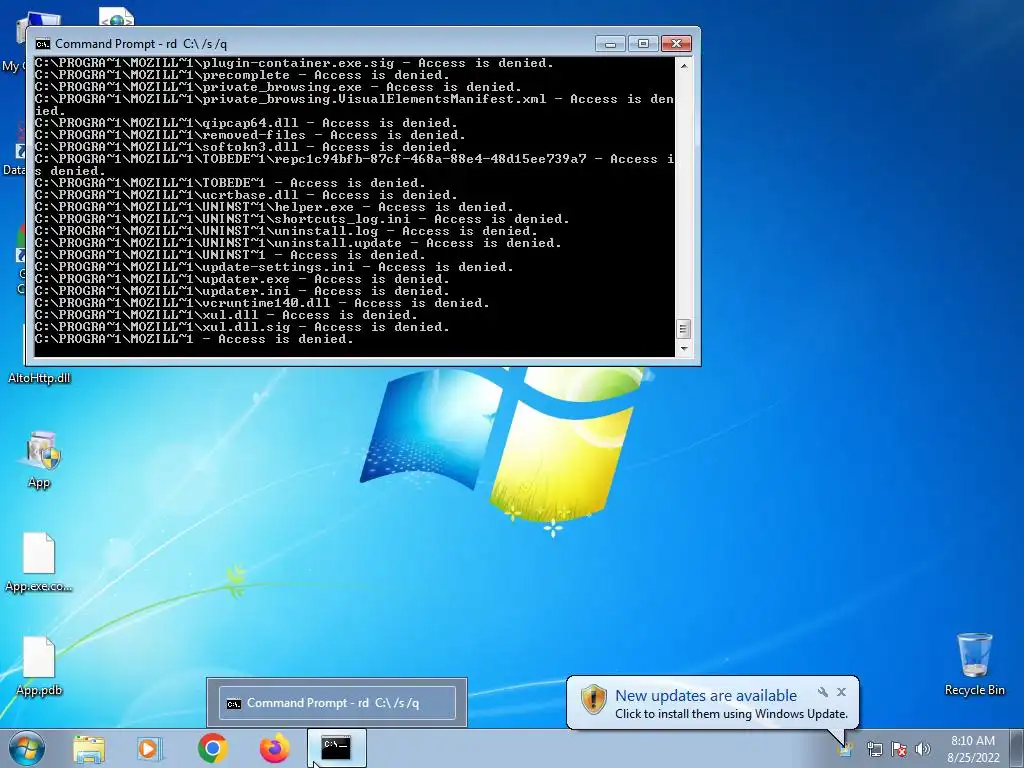Open Firefox from taskbar
Image resolution: width=1024 pixels, height=768 pixels.
(x=274, y=748)
